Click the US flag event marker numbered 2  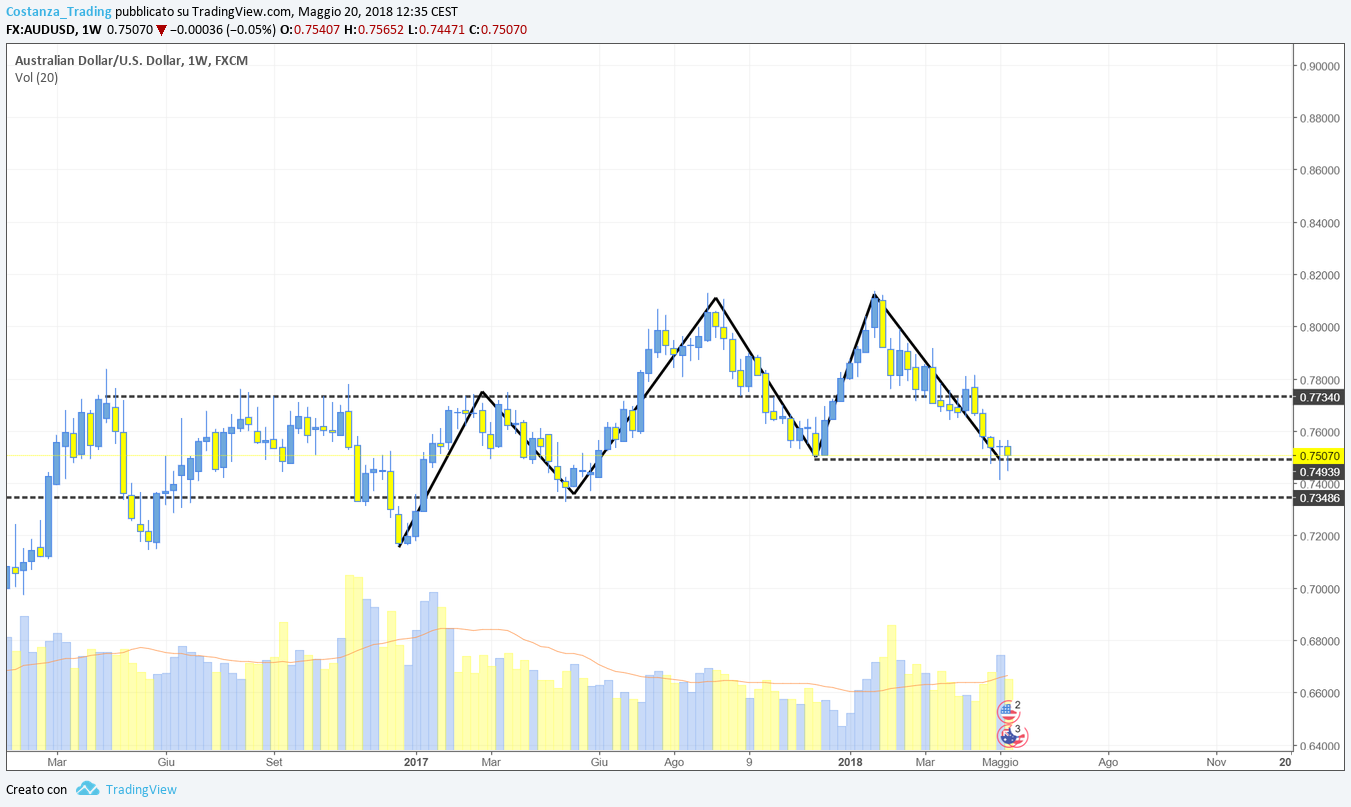coord(1007,711)
